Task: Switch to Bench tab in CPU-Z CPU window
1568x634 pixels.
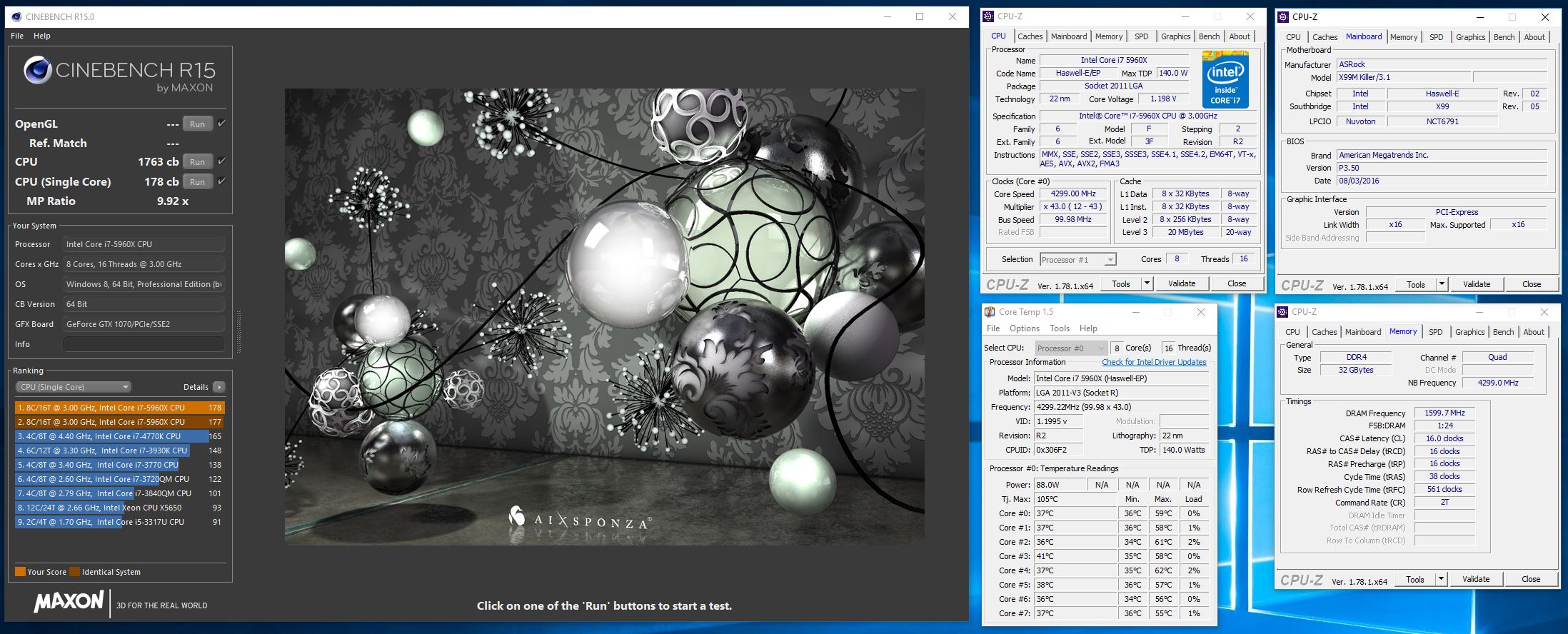Action: 1209,36
